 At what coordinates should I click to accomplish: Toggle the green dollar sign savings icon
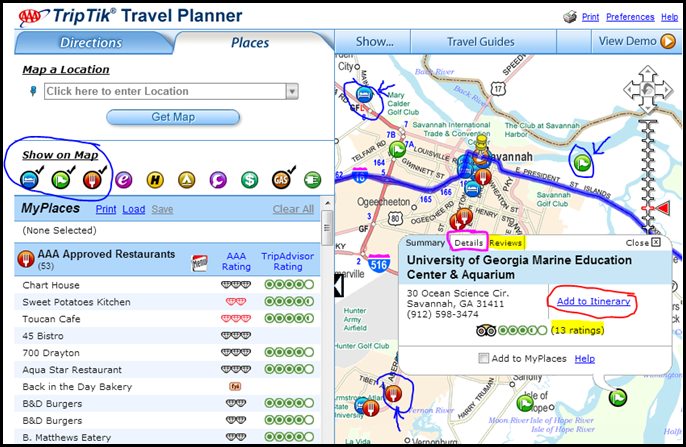click(x=250, y=180)
